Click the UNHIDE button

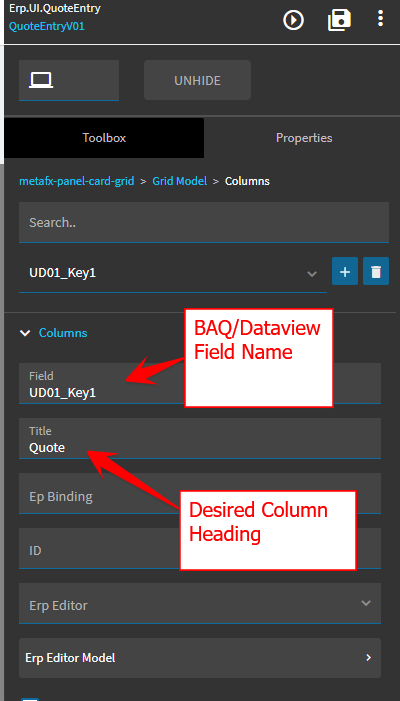tap(198, 80)
